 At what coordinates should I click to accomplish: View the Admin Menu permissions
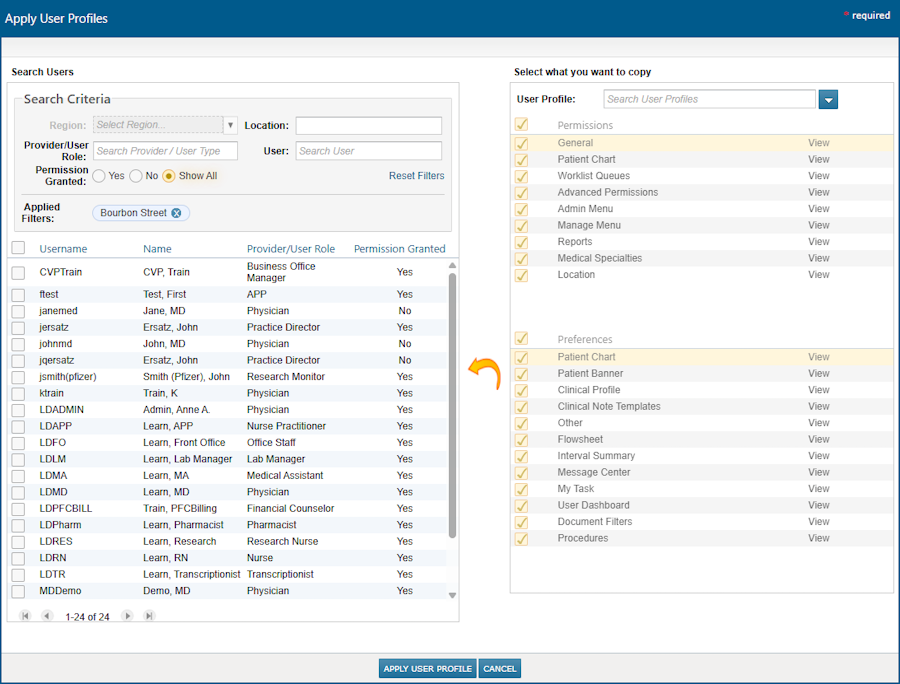click(818, 209)
